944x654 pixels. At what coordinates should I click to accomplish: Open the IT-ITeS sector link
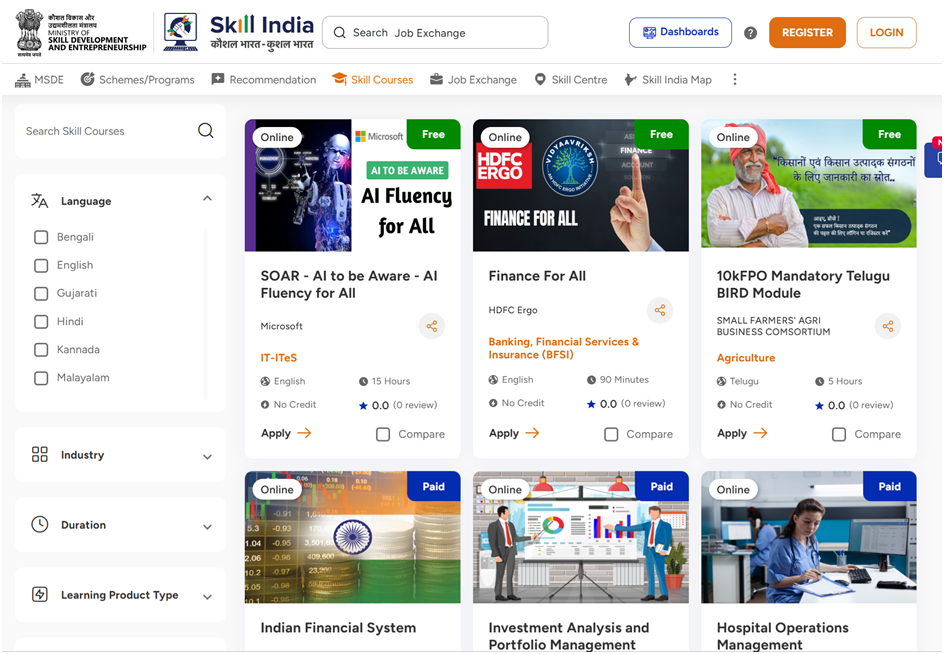pos(279,358)
